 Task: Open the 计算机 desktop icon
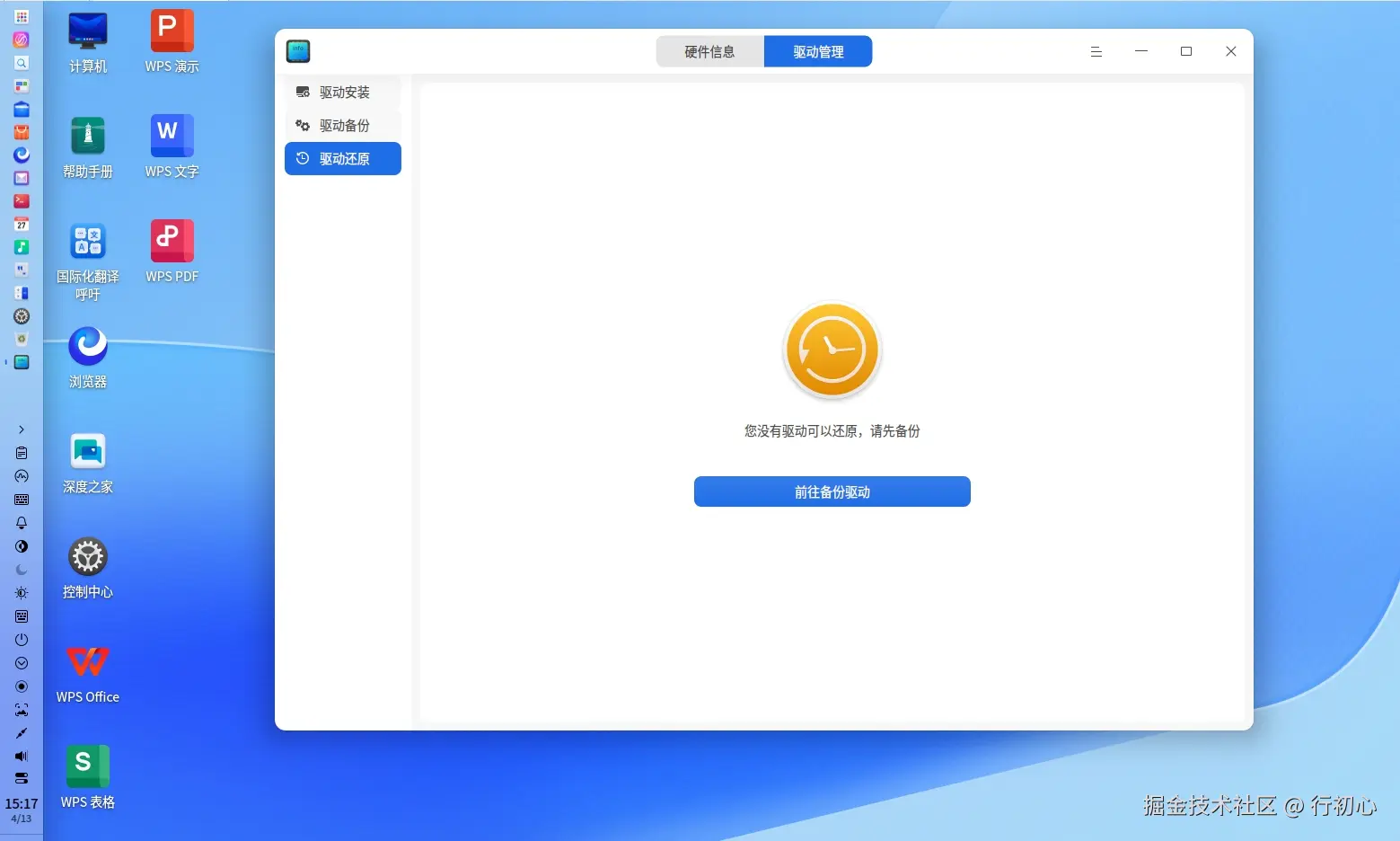point(88,42)
